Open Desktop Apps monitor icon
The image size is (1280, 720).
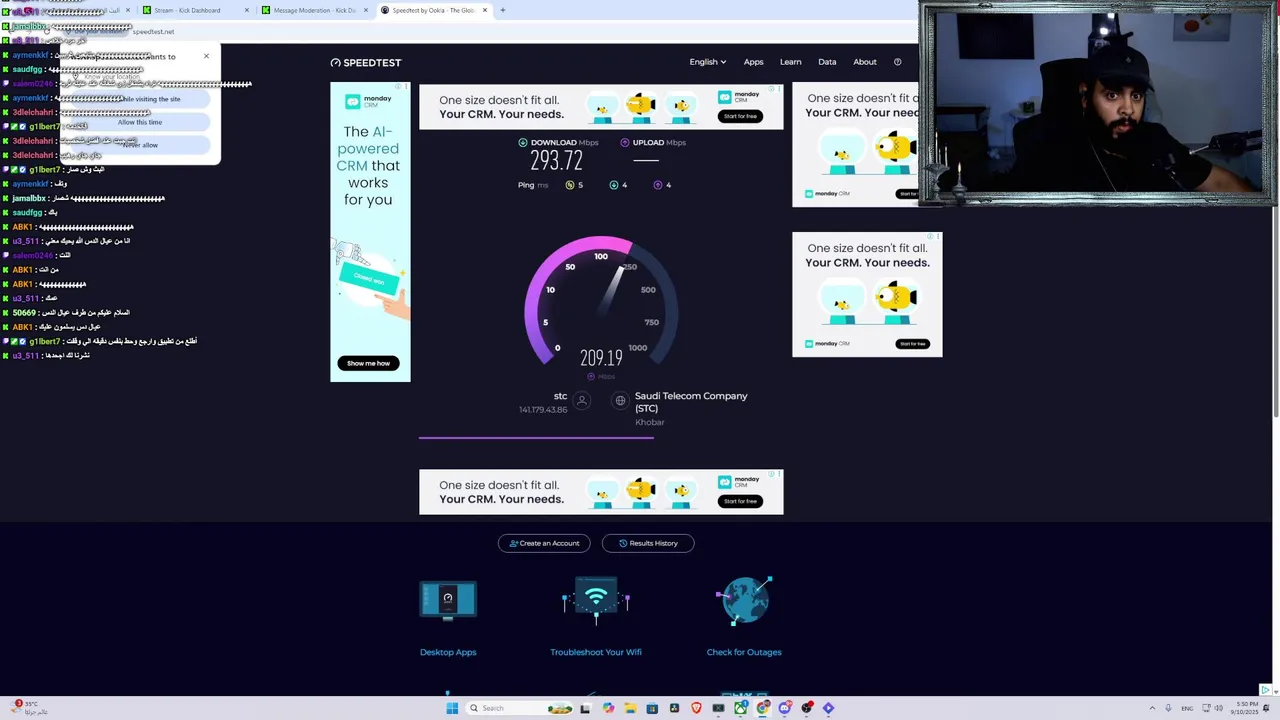pos(448,600)
